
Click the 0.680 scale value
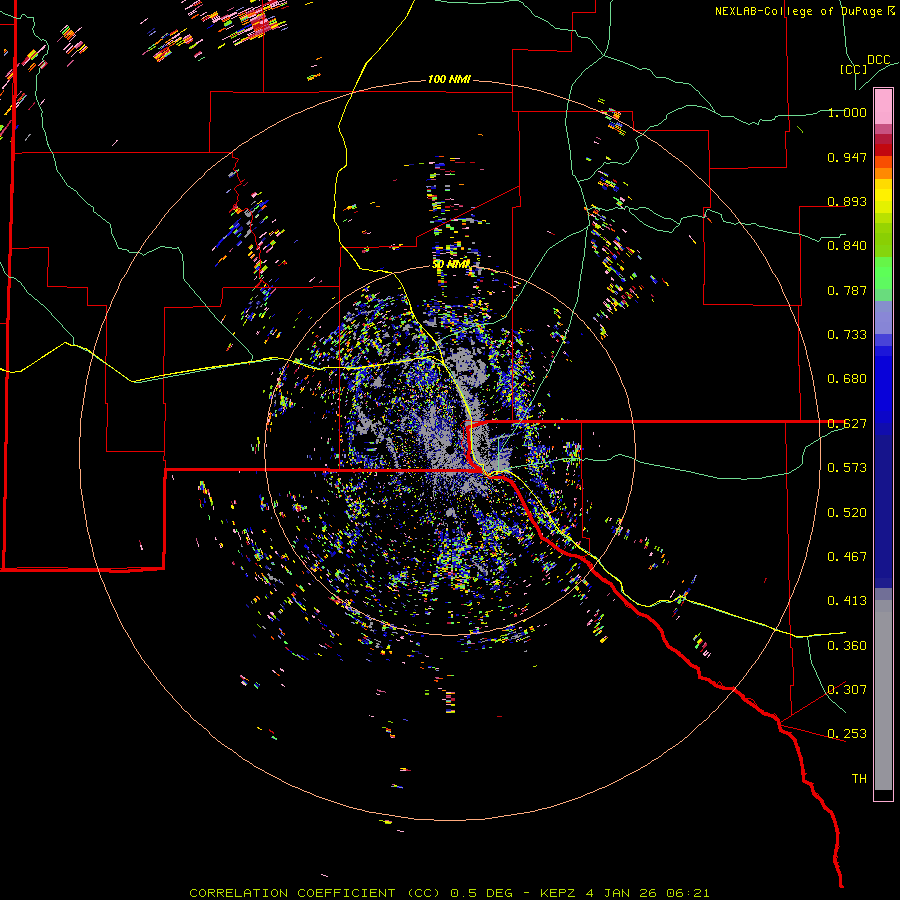[847, 379]
